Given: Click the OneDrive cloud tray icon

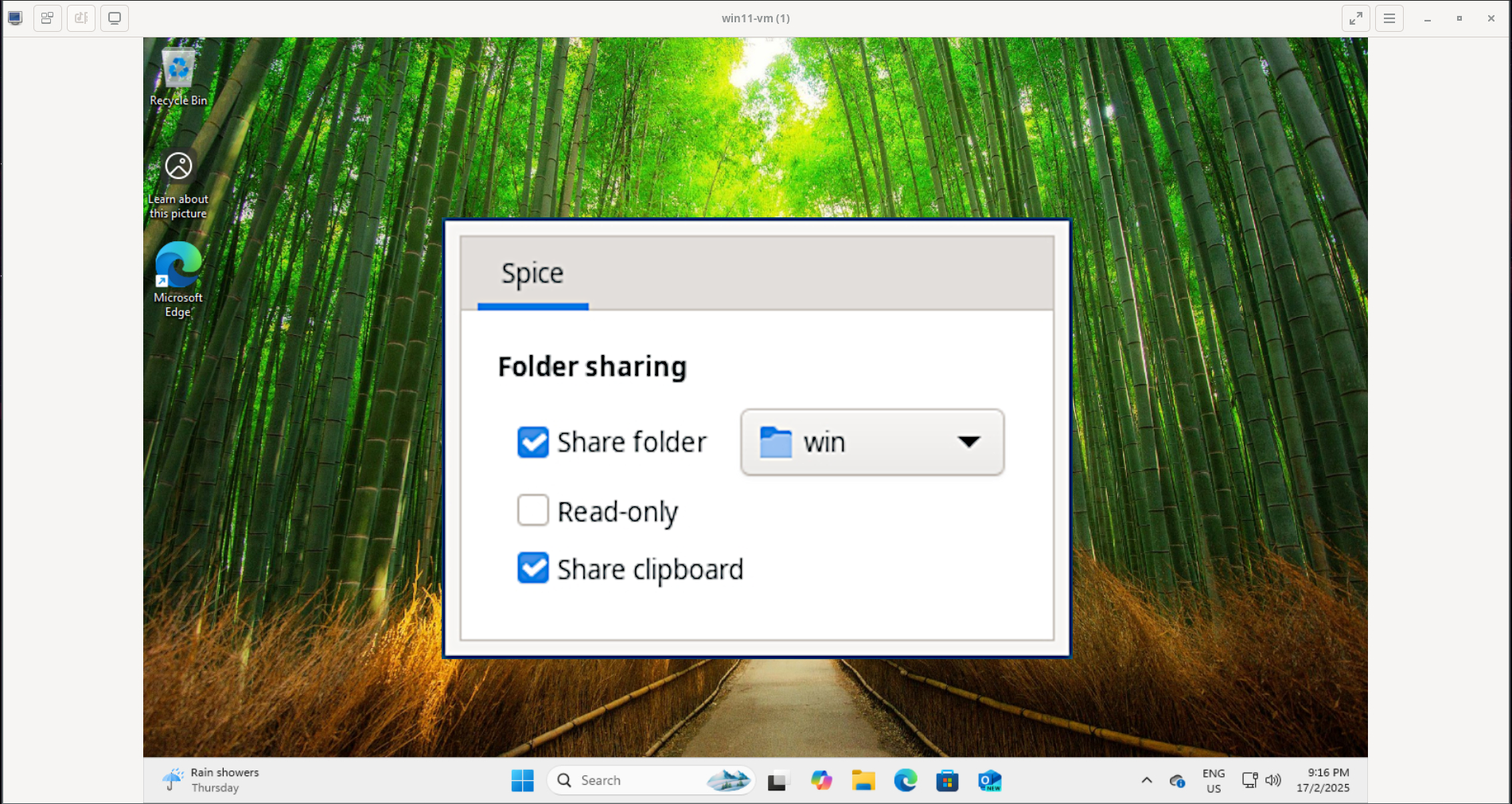Looking at the screenshot, I should pyautogui.click(x=1177, y=781).
